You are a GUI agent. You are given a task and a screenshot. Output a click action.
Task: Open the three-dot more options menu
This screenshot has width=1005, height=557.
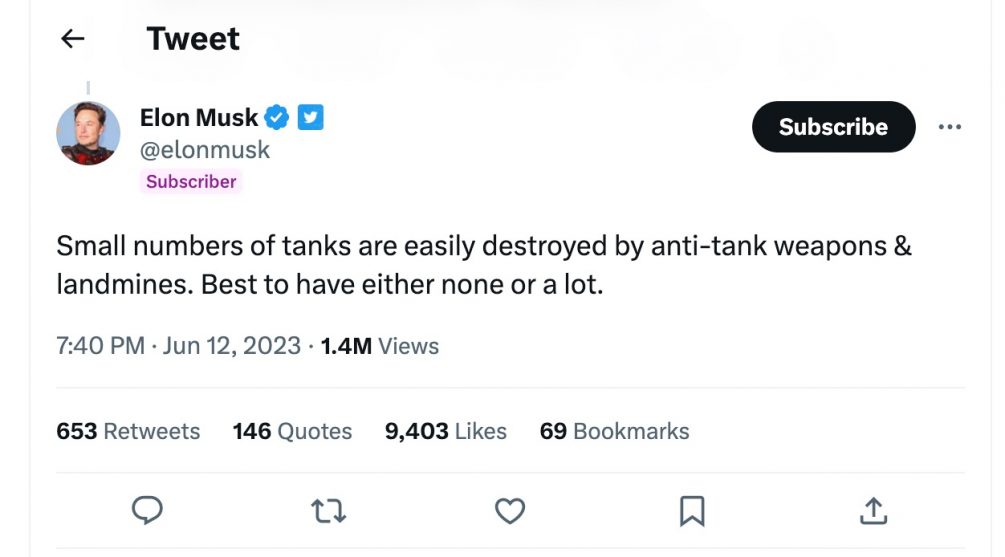tap(949, 127)
